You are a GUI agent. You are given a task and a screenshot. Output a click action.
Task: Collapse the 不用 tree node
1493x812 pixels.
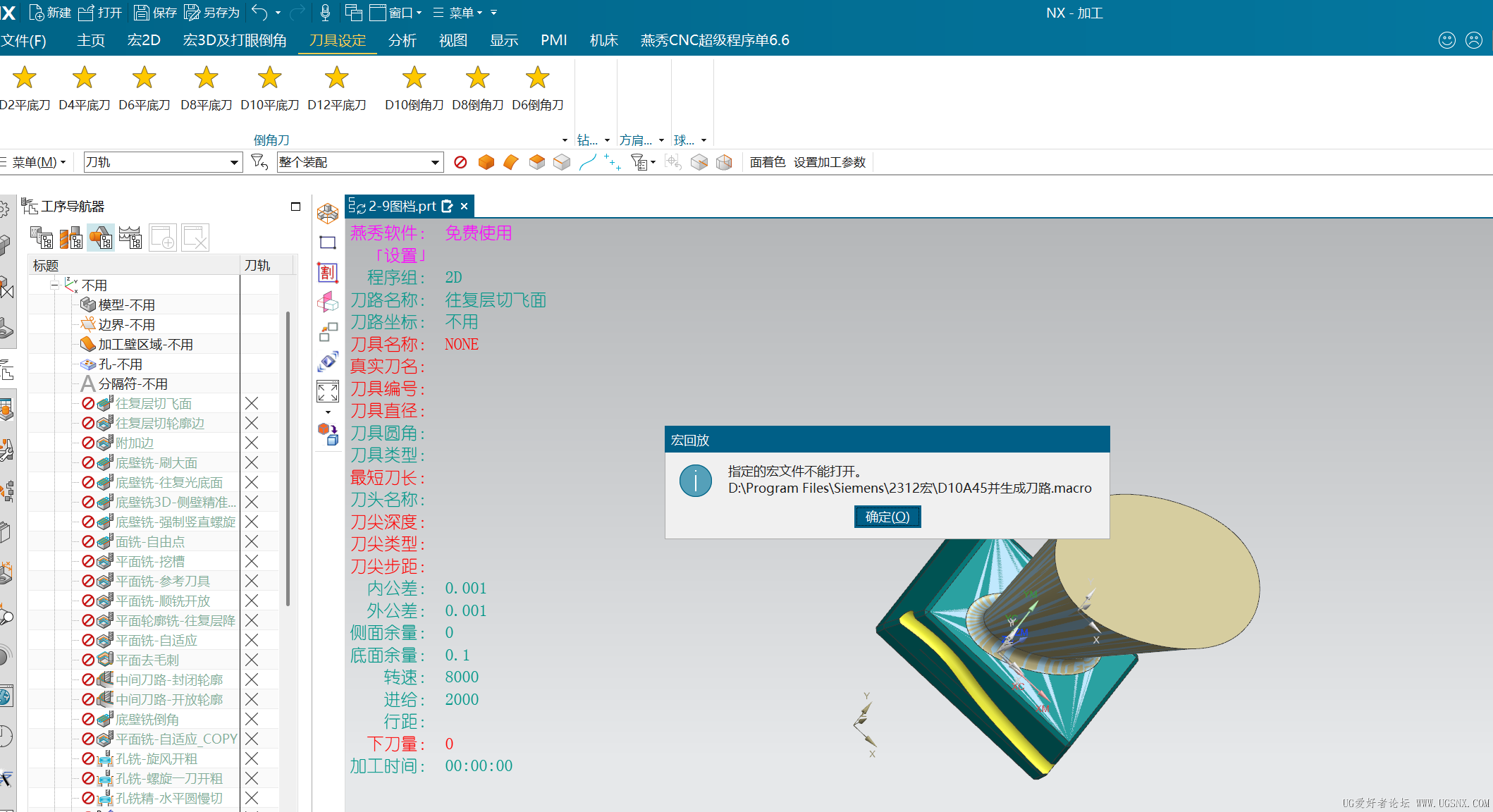click(x=54, y=285)
